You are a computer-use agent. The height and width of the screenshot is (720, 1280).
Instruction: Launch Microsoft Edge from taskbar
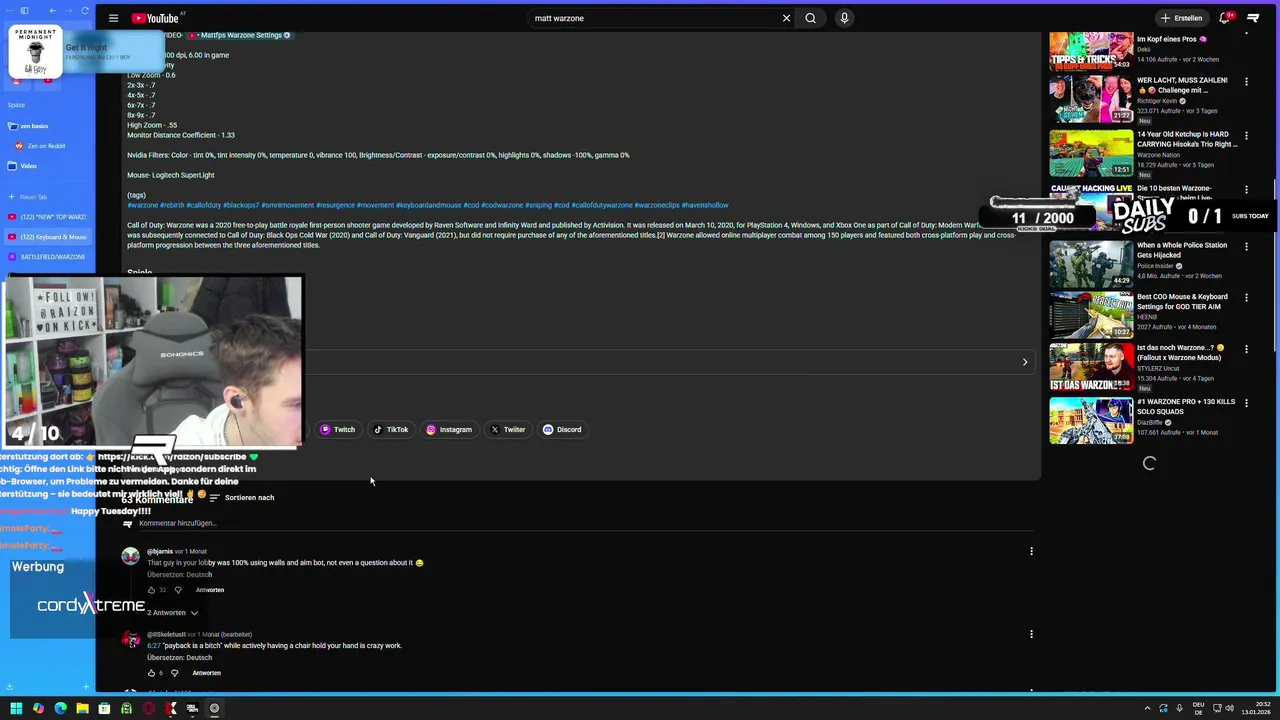pyautogui.click(x=60, y=708)
